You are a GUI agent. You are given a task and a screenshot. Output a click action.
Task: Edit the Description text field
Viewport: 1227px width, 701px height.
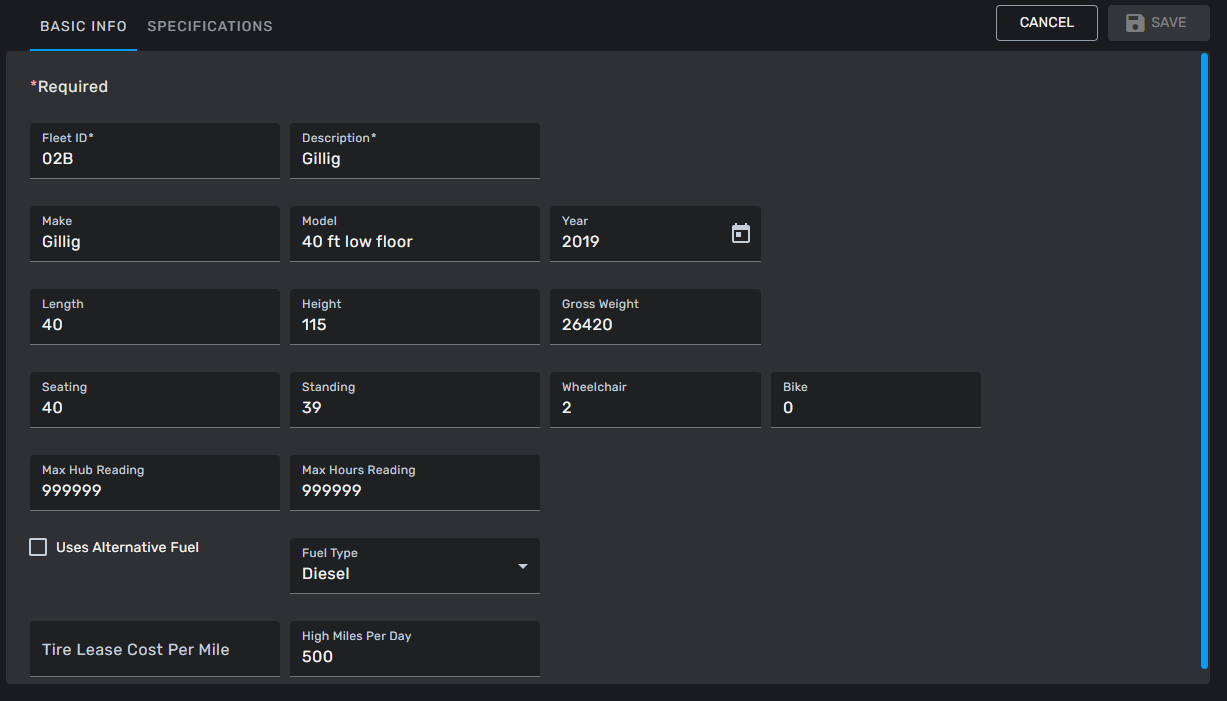[414, 158]
